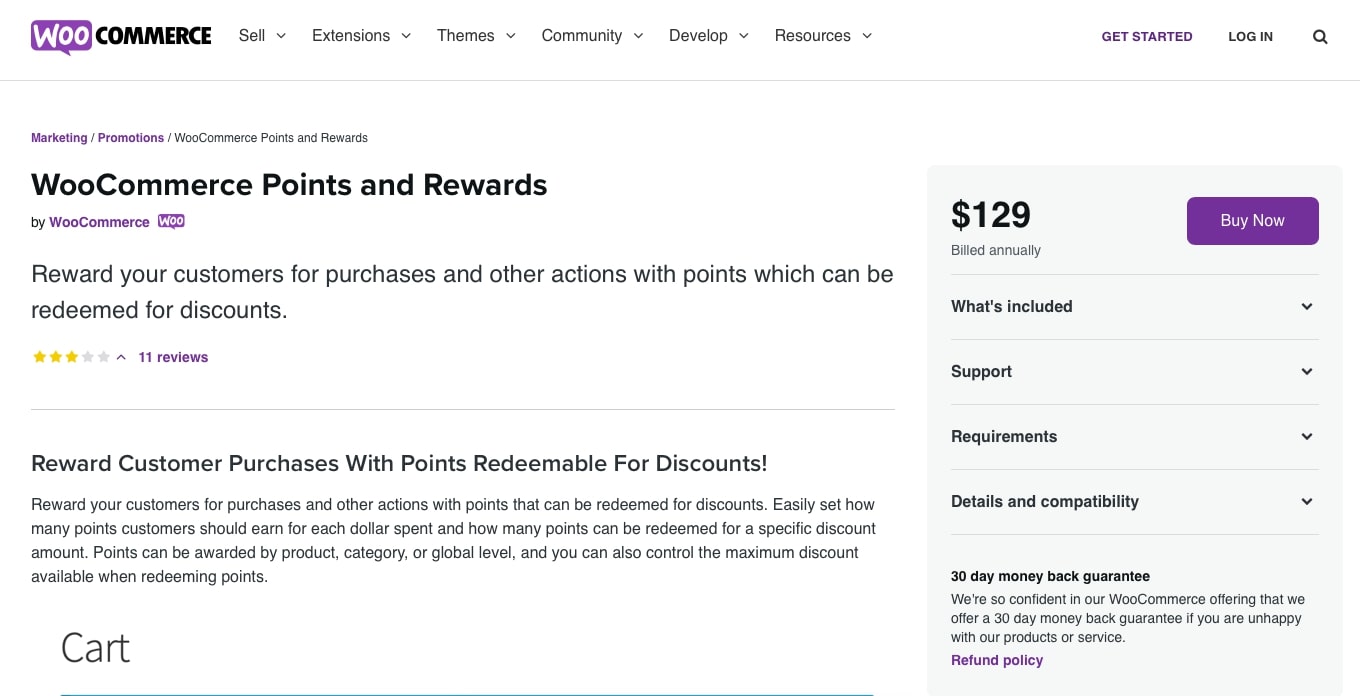
Task: Click Log In in the header
Action: (1250, 37)
